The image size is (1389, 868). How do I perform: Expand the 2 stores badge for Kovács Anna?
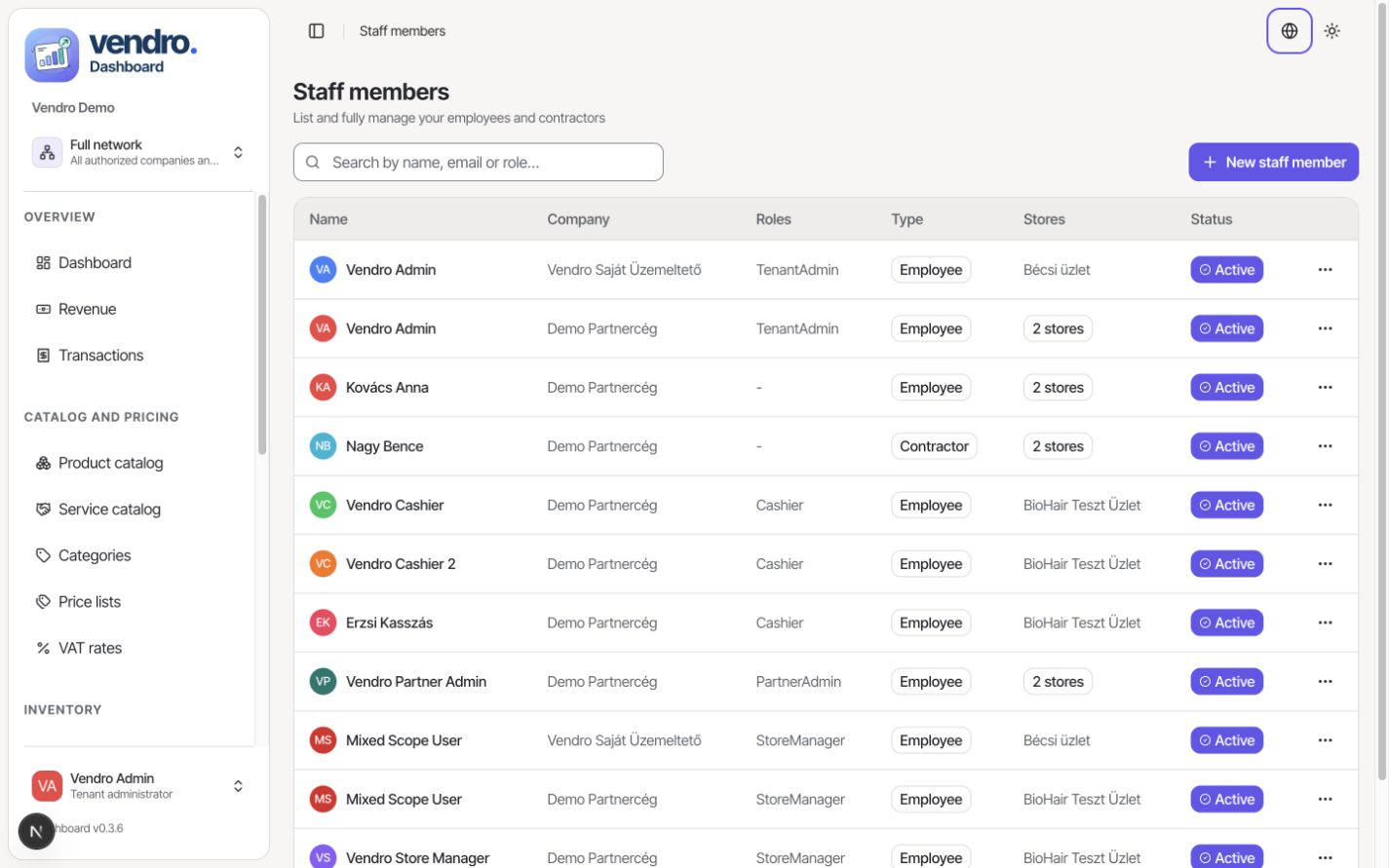point(1058,388)
